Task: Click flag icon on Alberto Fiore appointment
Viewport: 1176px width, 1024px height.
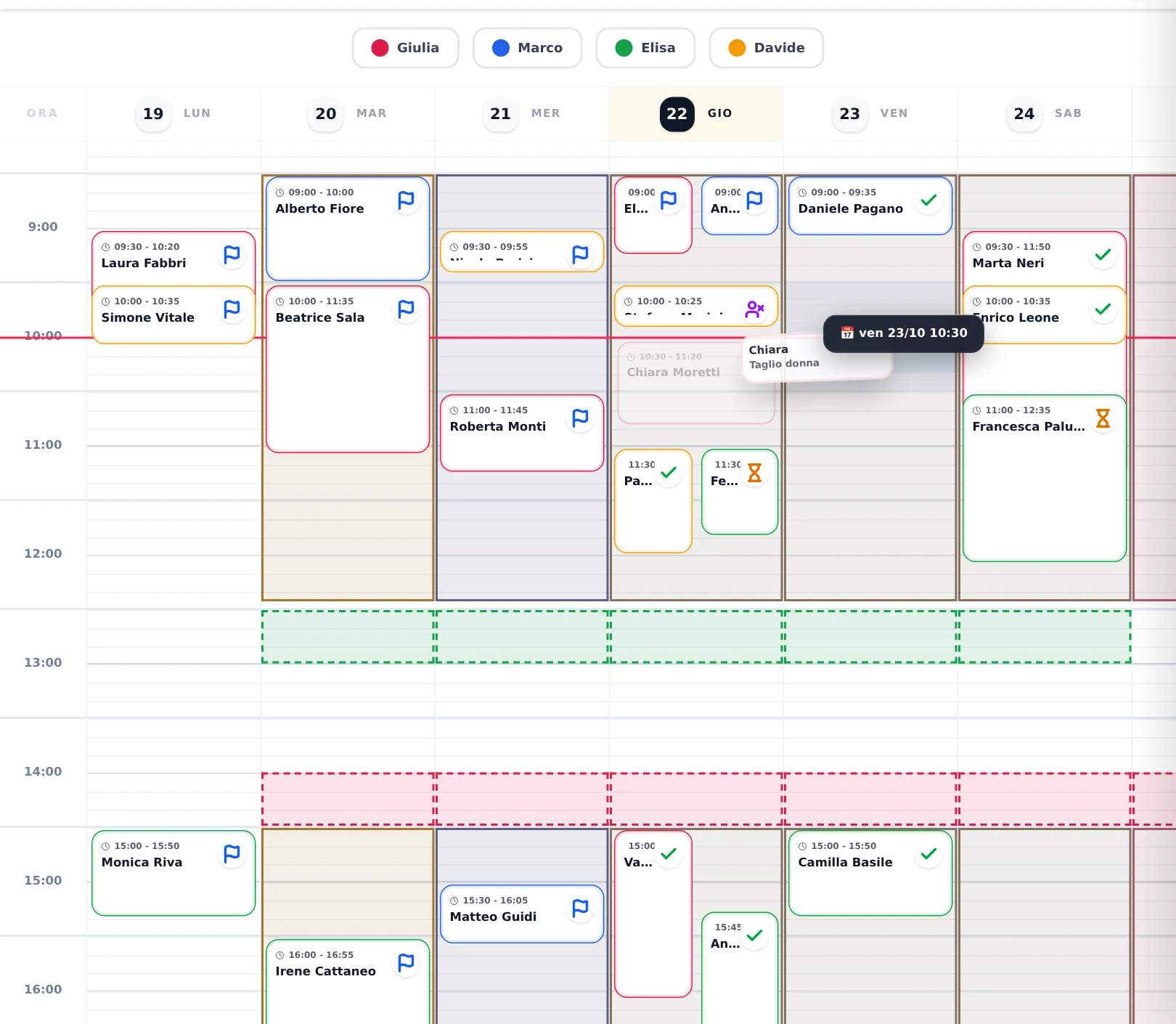Action: 407,200
